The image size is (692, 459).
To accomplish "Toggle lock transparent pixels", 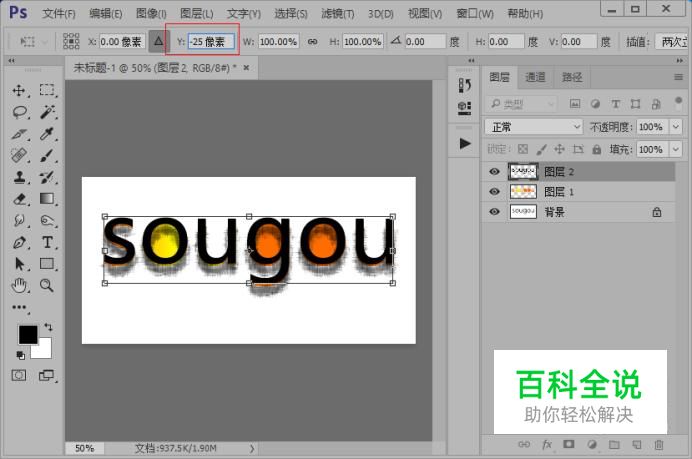I will [523, 149].
